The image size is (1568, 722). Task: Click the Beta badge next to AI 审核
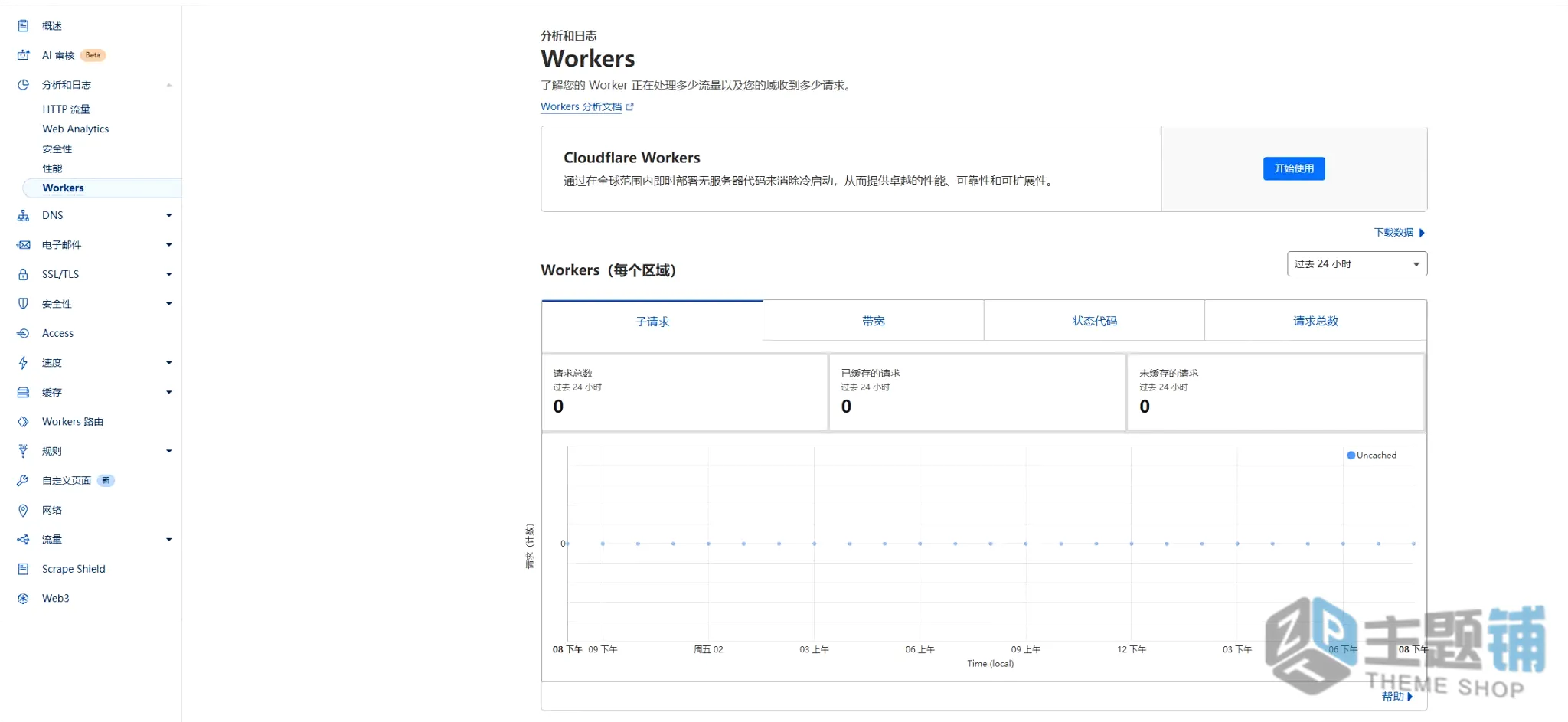(93, 55)
